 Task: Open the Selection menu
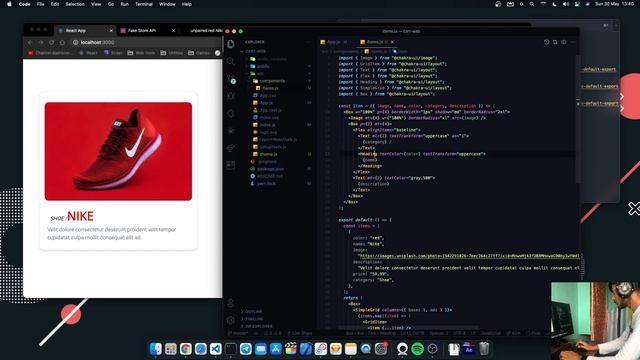coord(75,4)
